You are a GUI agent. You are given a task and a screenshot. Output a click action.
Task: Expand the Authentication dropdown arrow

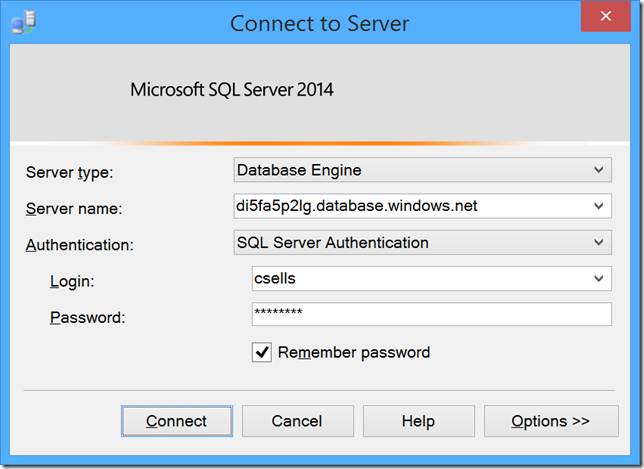pyautogui.click(x=598, y=242)
